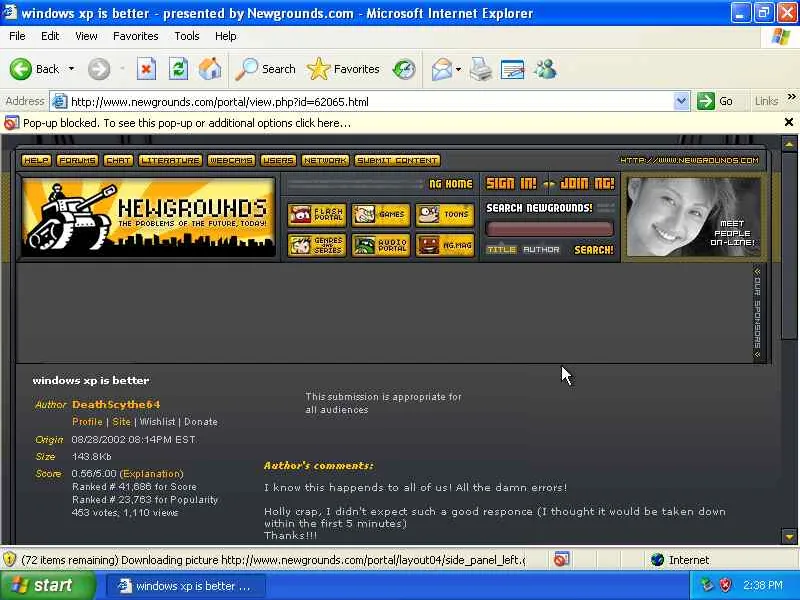The height and width of the screenshot is (600, 800).
Task: Open the USERS nav button
Action: [278, 160]
